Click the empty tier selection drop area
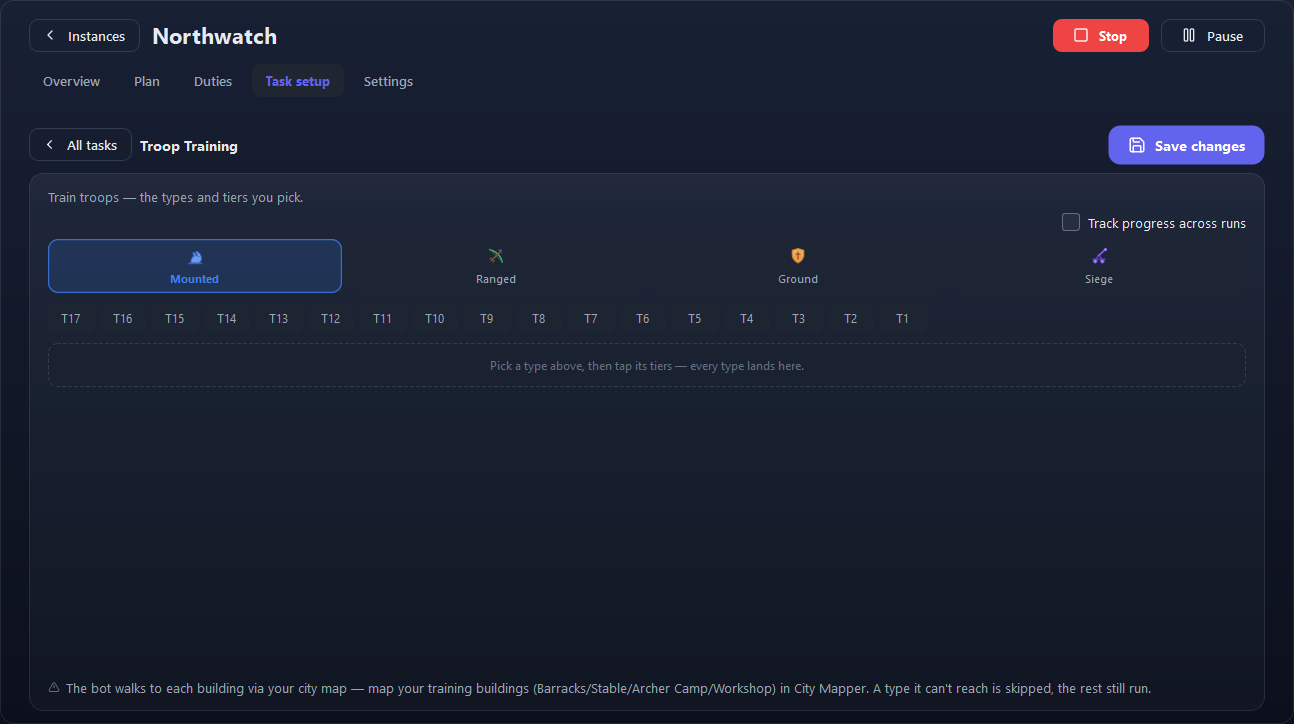 point(647,365)
